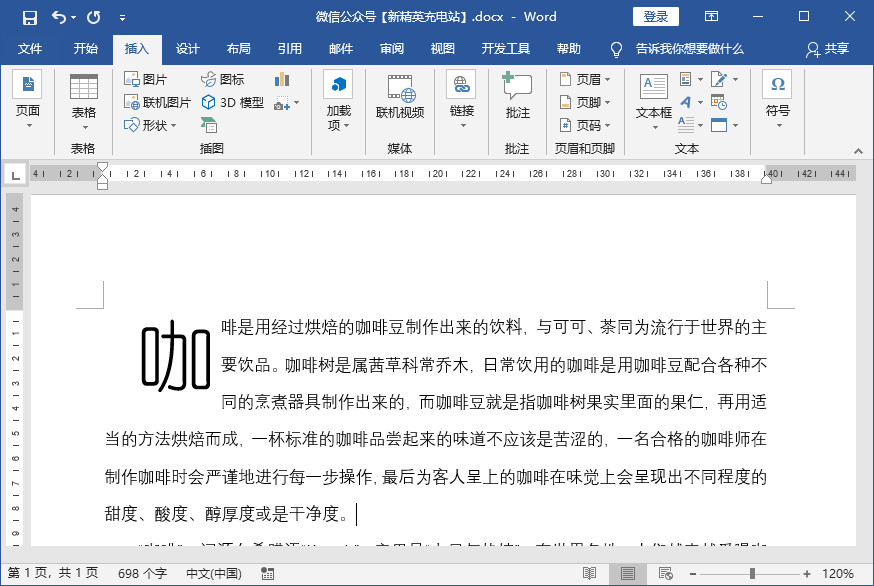Switch to web layout view
This screenshot has height=586, width=874.
(666, 573)
